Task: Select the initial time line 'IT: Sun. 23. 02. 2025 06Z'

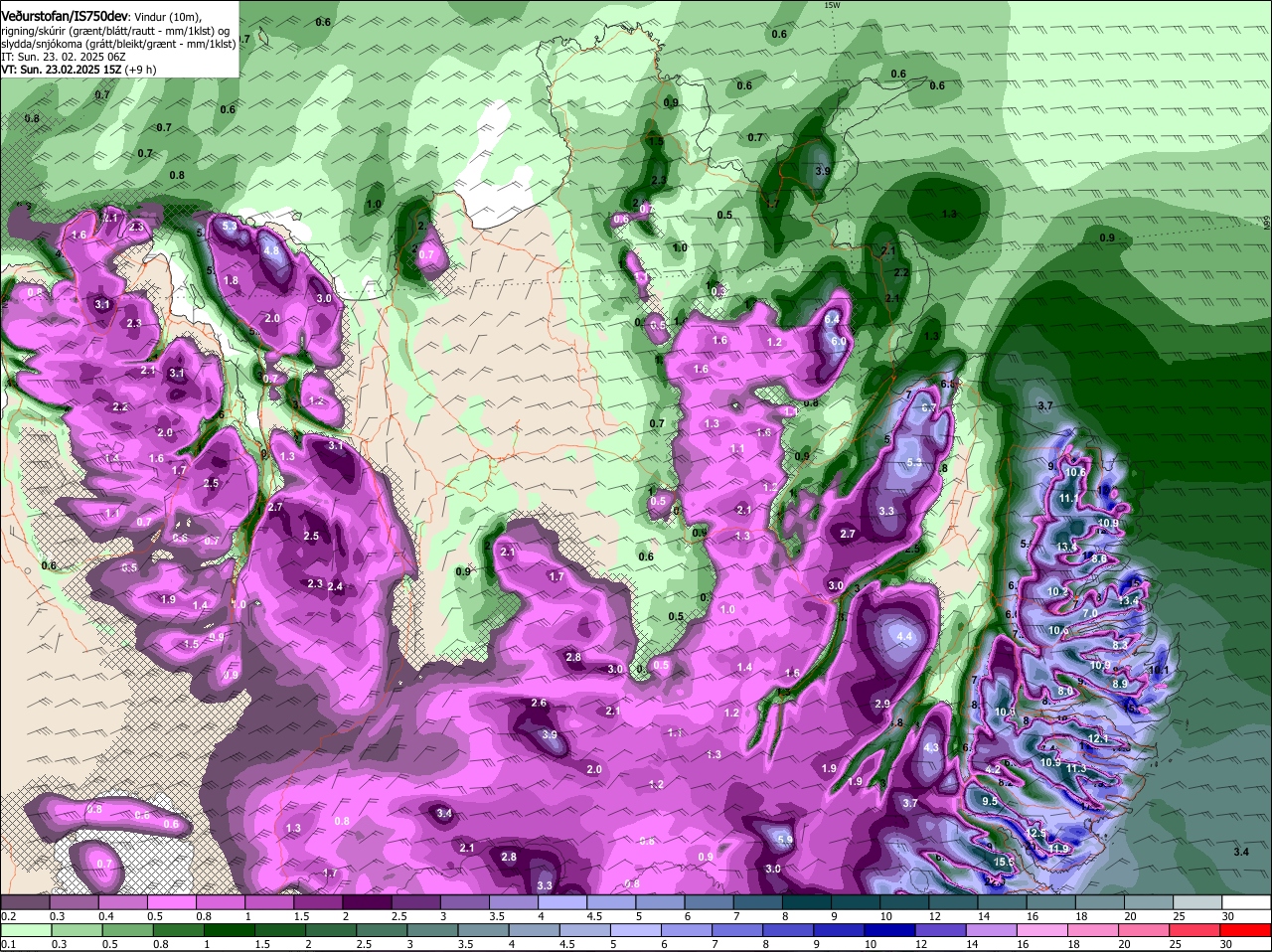Action: [64, 57]
